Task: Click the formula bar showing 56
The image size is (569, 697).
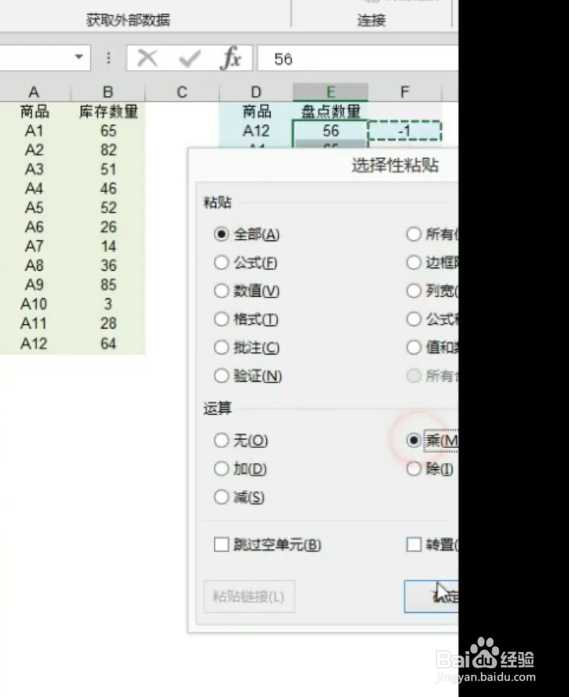Action: coord(358,58)
